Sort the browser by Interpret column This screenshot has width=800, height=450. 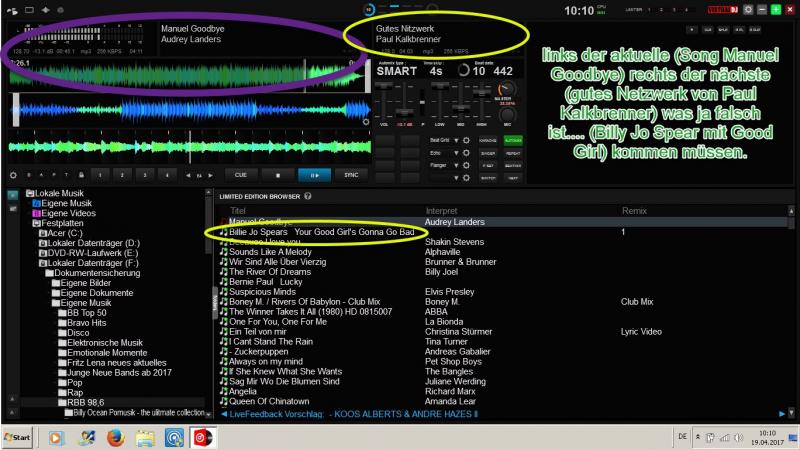pos(441,211)
